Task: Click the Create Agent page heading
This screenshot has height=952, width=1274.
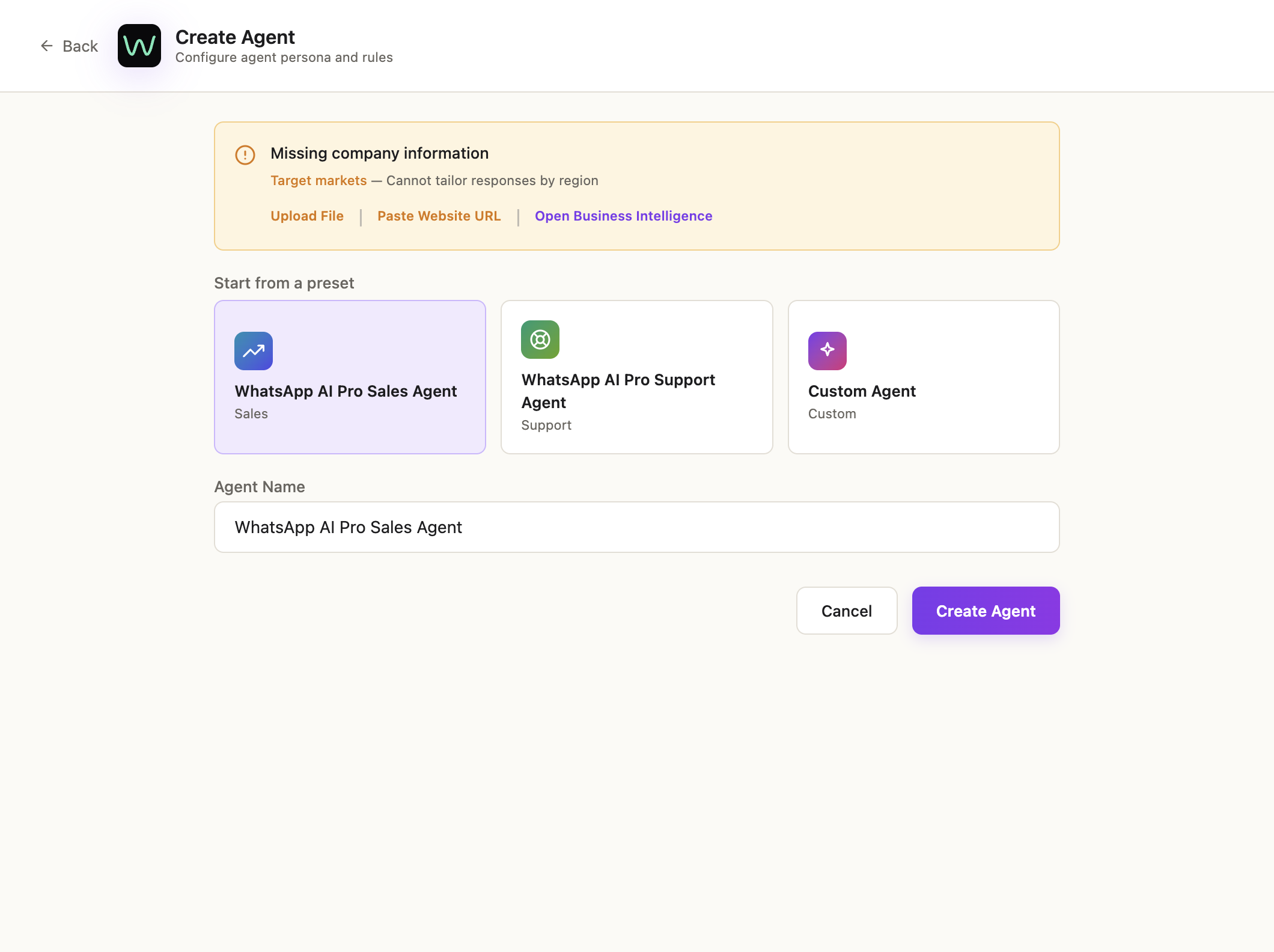Action: [235, 37]
